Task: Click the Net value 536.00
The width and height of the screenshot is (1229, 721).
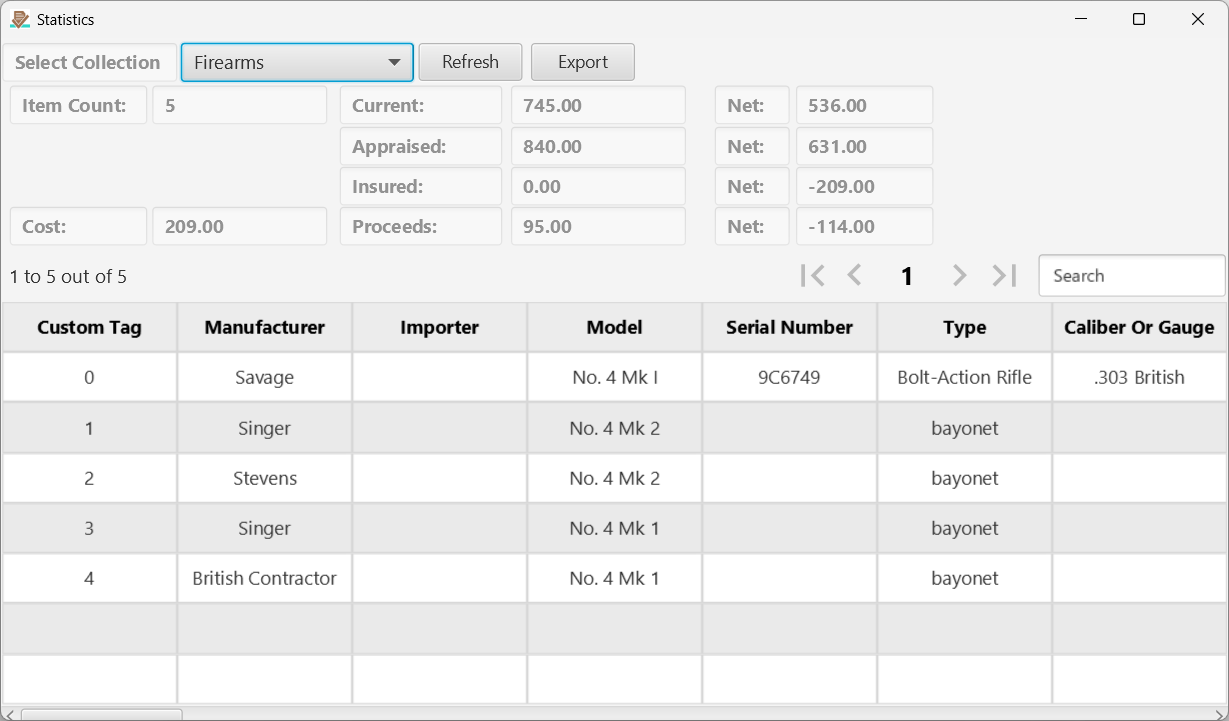Action: 864,105
